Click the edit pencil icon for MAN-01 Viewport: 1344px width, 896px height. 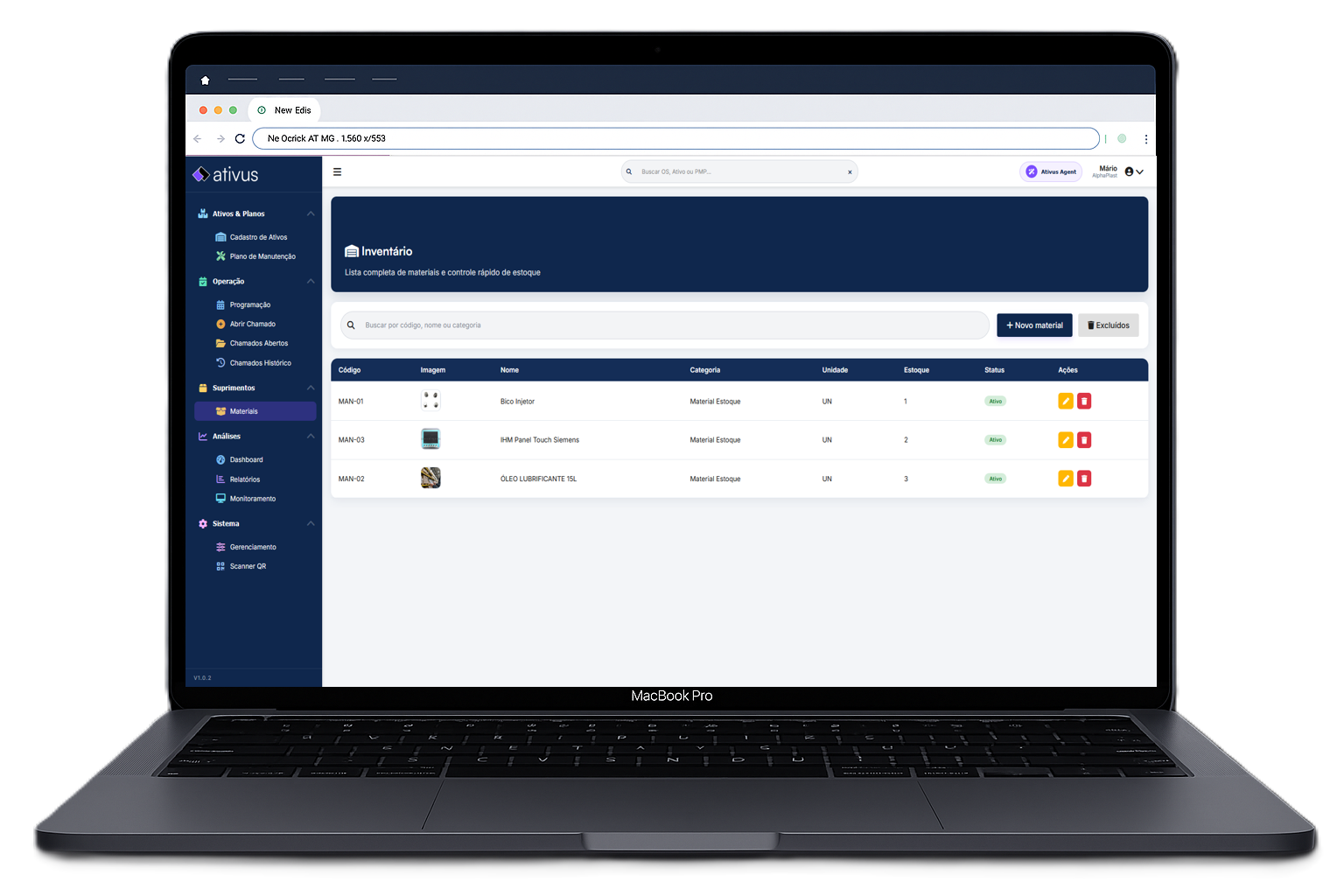point(1065,401)
